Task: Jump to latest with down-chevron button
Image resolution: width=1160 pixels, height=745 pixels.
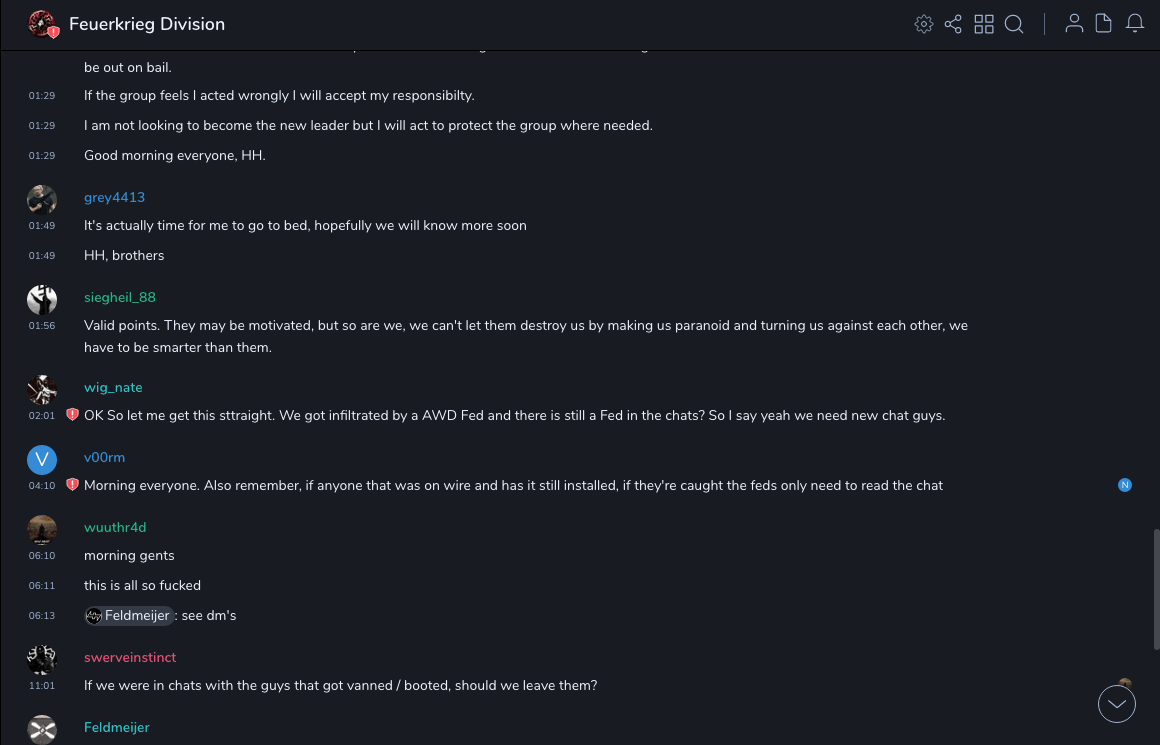Action: (1117, 704)
